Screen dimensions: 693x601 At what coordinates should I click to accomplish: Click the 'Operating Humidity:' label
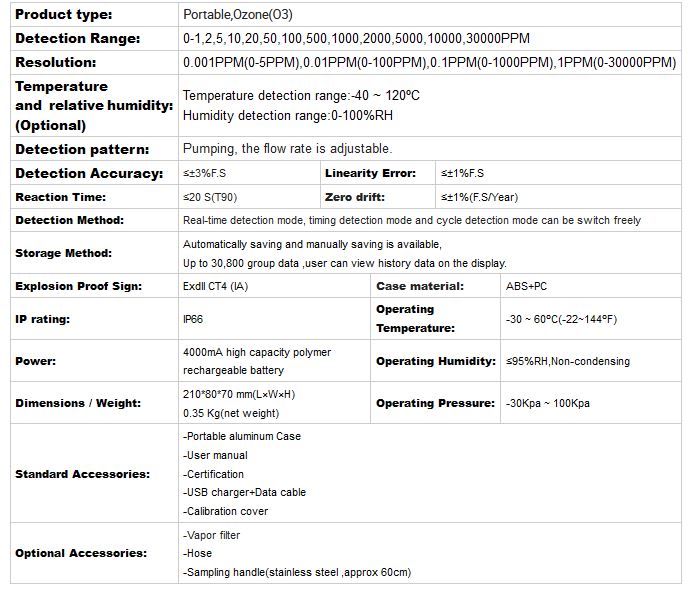pyautogui.click(x=436, y=361)
